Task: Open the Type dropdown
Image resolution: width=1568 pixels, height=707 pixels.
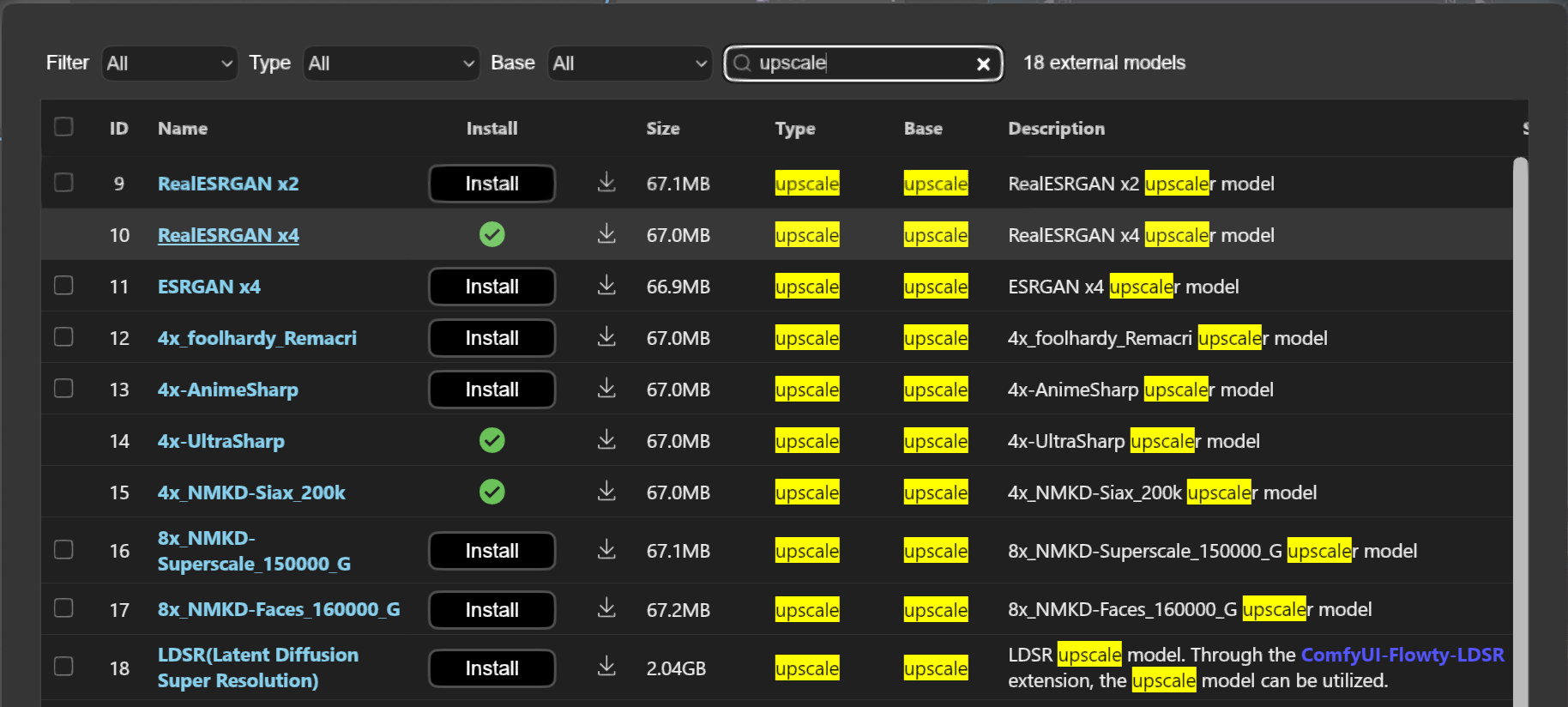Action: pyautogui.click(x=391, y=63)
